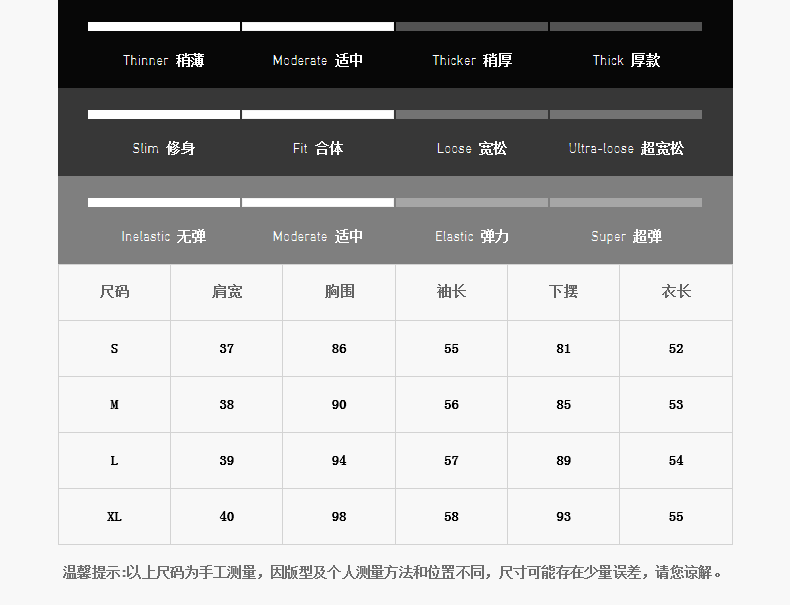790x605 pixels.
Task: Click the 'Slim 修身' fit label
Action: click(163, 148)
